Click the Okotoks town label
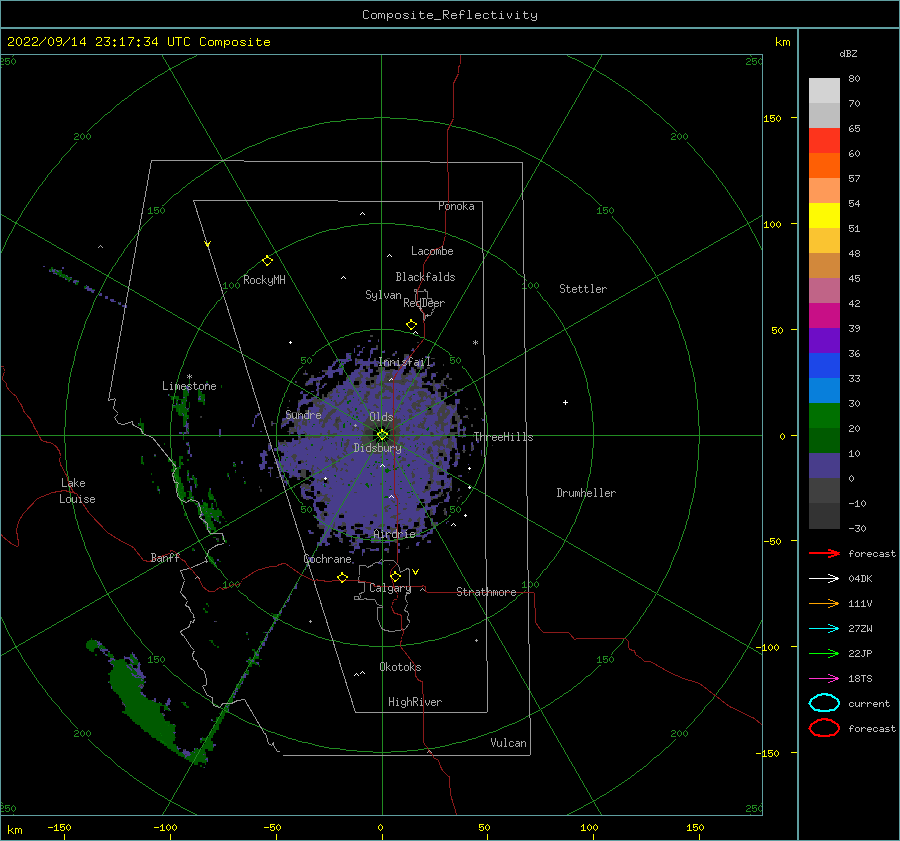900x841 pixels. [x=400, y=667]
